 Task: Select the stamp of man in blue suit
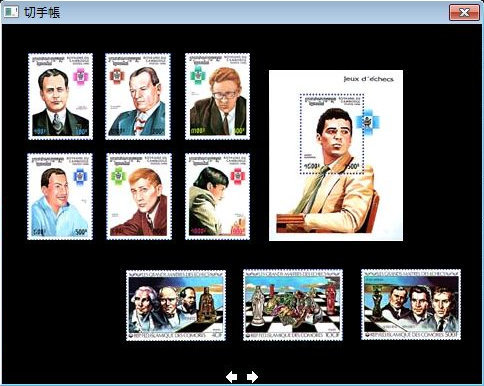(x=138, y=96)
